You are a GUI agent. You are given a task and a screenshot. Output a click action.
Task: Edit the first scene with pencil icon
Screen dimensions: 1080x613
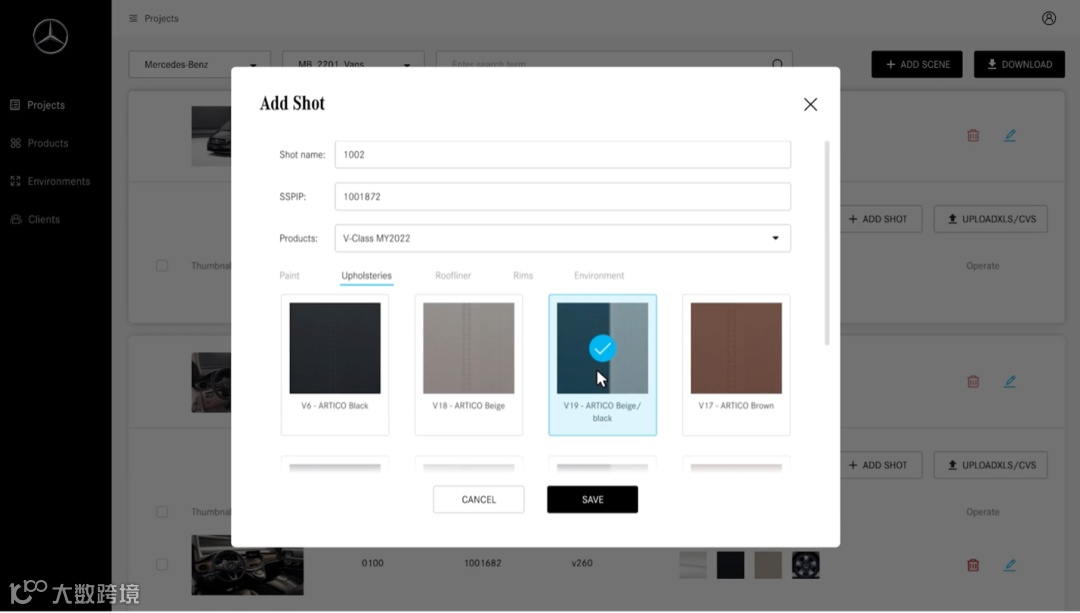[1010, 136]
